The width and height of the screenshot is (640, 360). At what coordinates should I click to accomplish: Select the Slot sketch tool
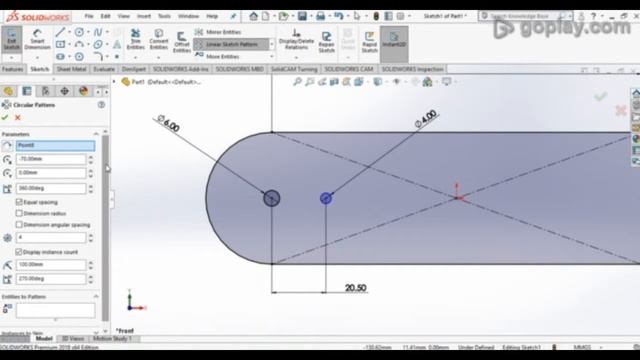pyautogui.click(x=60, y=56)
